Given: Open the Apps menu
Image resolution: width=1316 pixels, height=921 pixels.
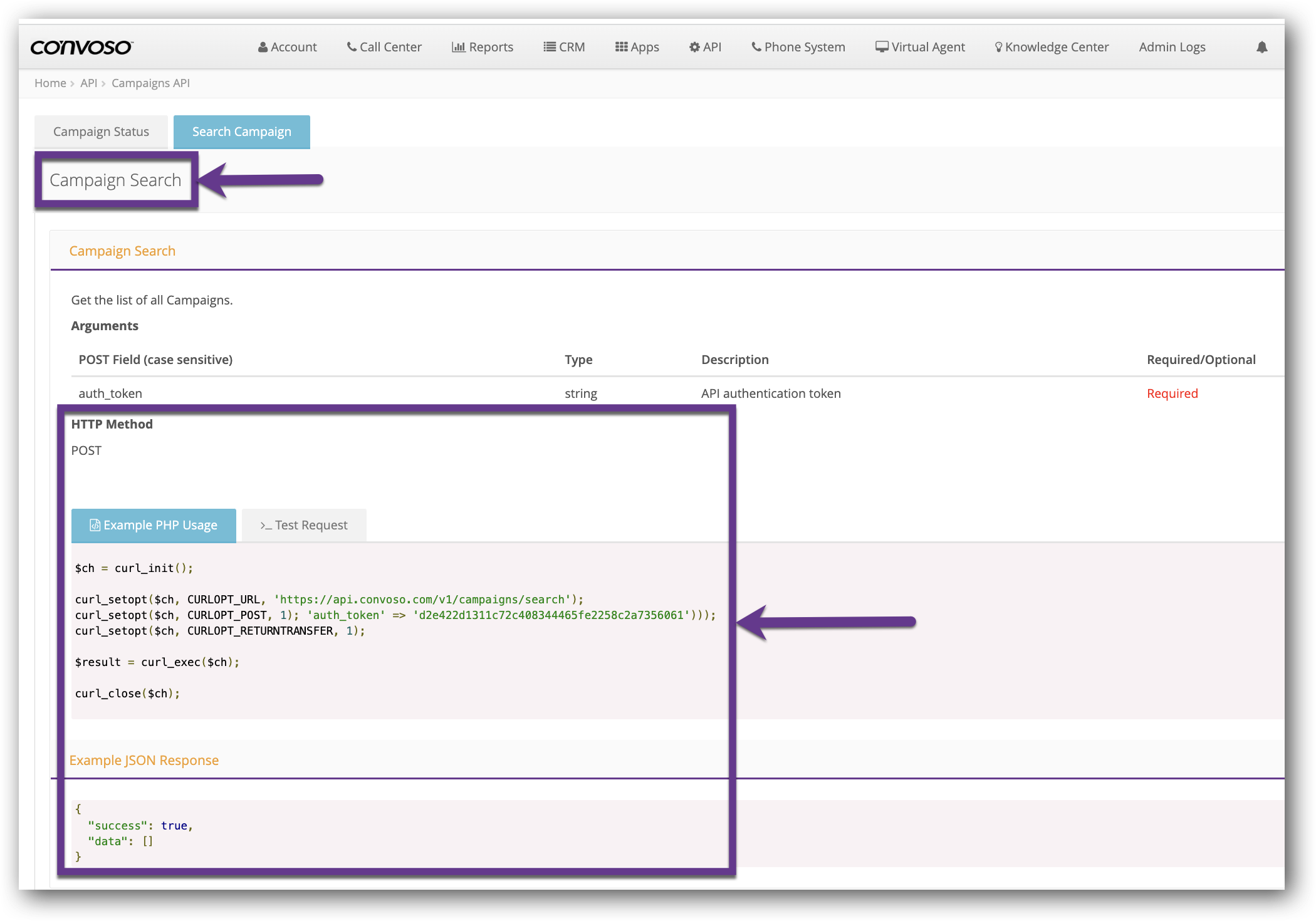Looking at the screenshot, I should click(637, 47).
